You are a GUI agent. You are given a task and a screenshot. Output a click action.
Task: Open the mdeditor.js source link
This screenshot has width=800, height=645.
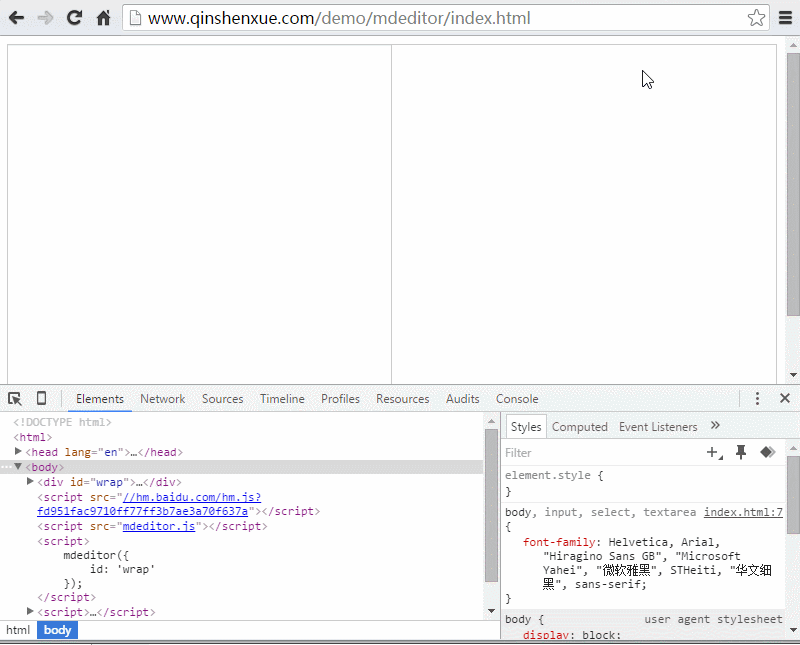click(159, 526)
